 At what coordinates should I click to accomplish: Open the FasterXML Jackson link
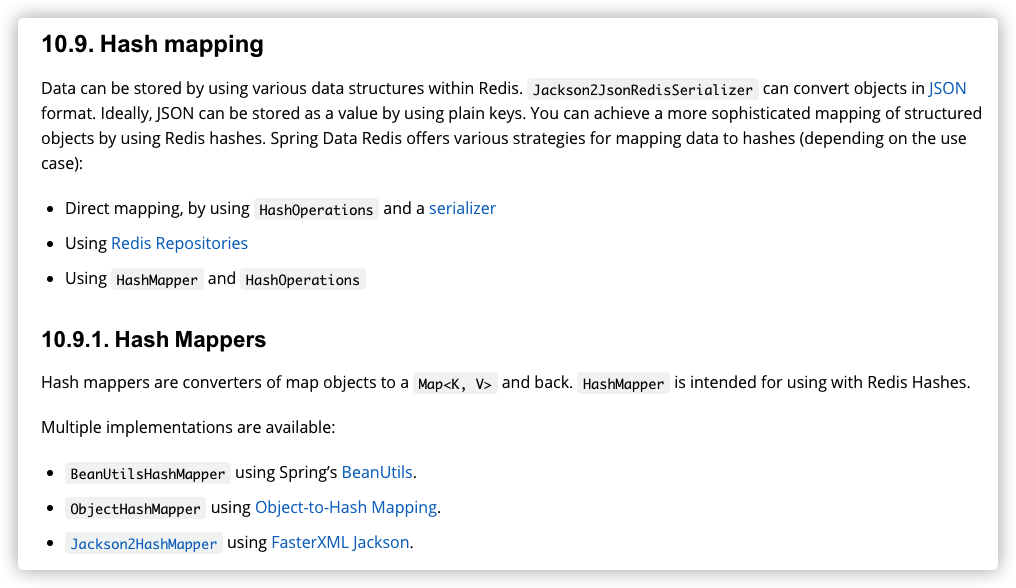(x=340, y=542)
